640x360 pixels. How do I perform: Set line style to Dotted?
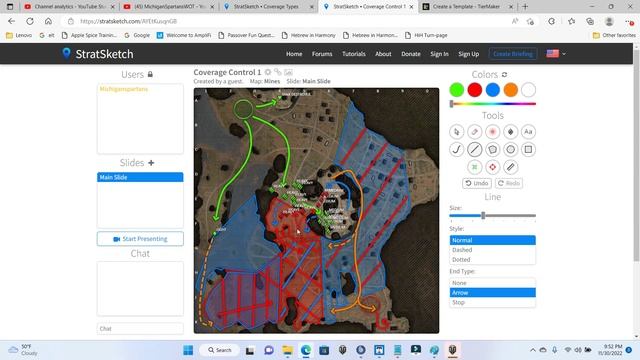(x=493, y=260)
